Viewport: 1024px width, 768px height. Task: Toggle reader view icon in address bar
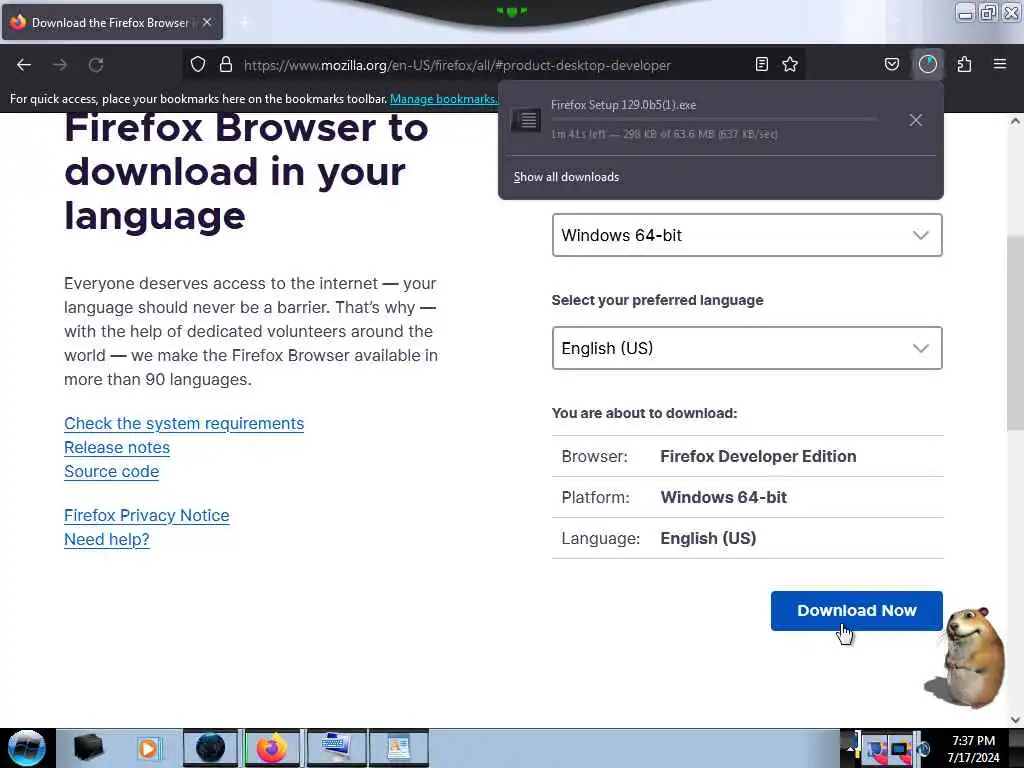coord(761,65)
